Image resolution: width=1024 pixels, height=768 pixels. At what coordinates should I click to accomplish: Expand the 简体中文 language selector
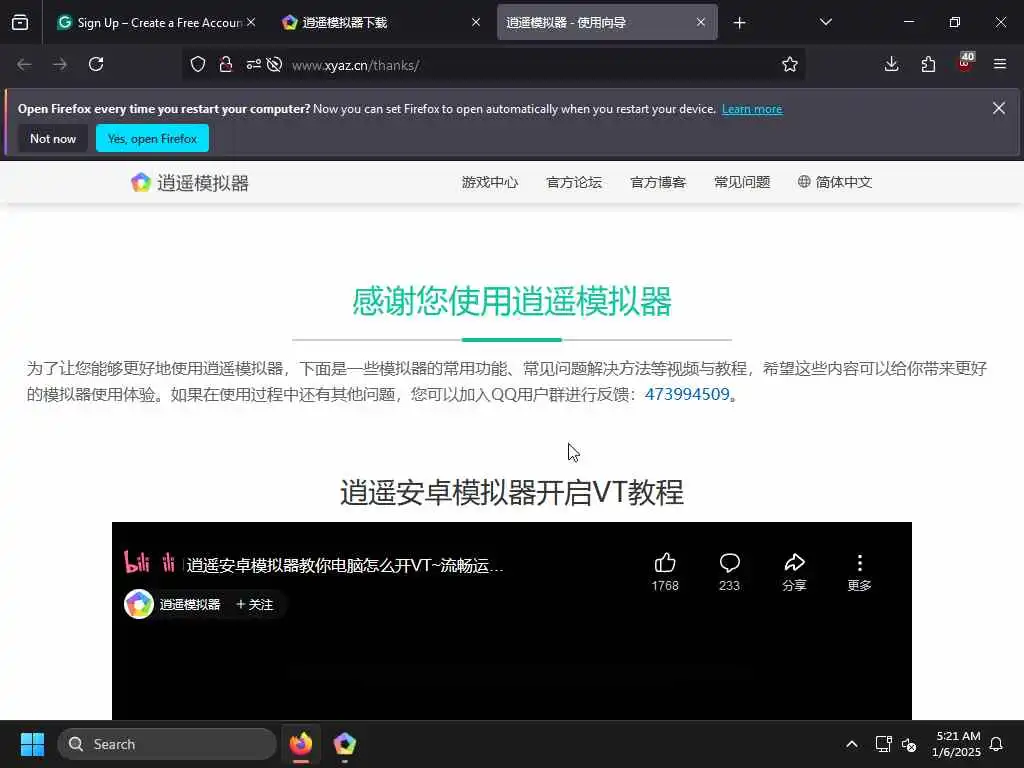pos(835,182)
